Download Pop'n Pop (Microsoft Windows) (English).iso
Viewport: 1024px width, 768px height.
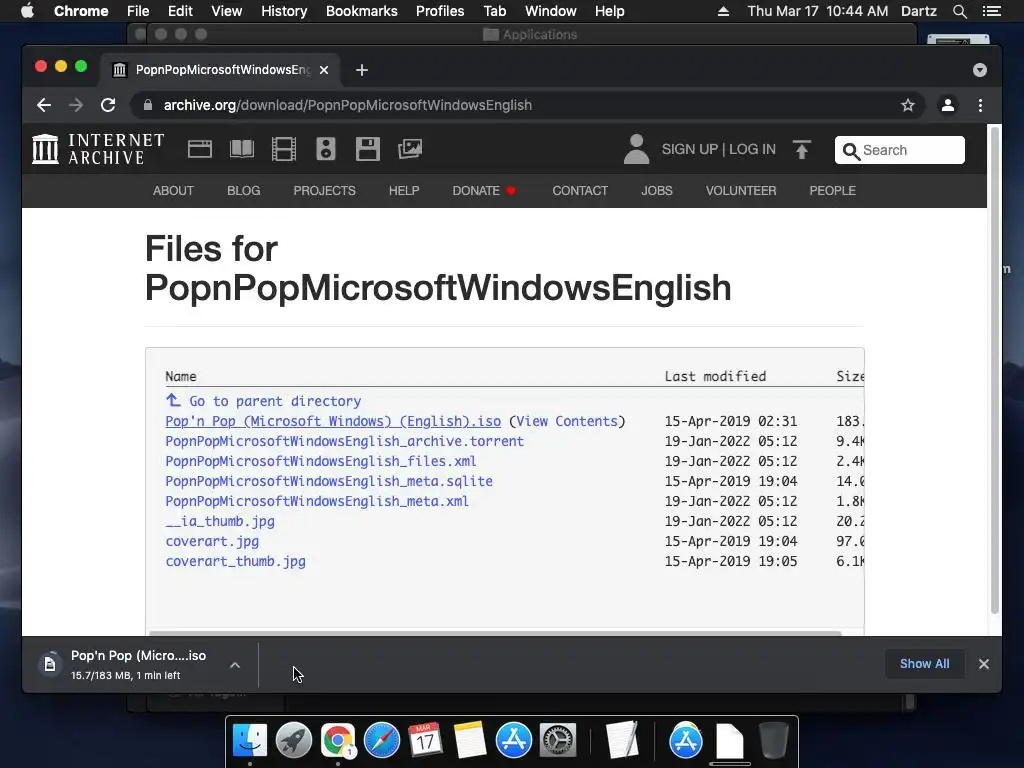pyautogui.click(x=333, y=421)
